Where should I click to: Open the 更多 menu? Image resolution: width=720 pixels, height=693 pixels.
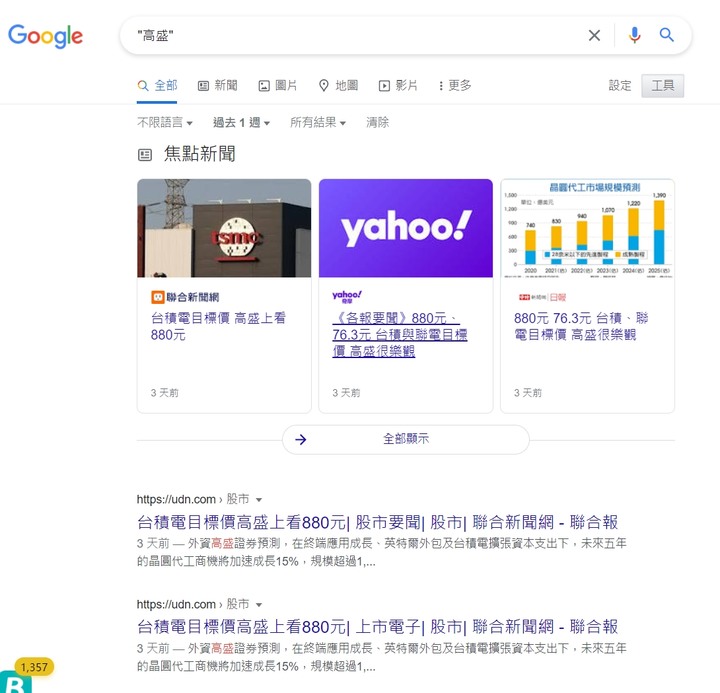(x=455, y=85)
